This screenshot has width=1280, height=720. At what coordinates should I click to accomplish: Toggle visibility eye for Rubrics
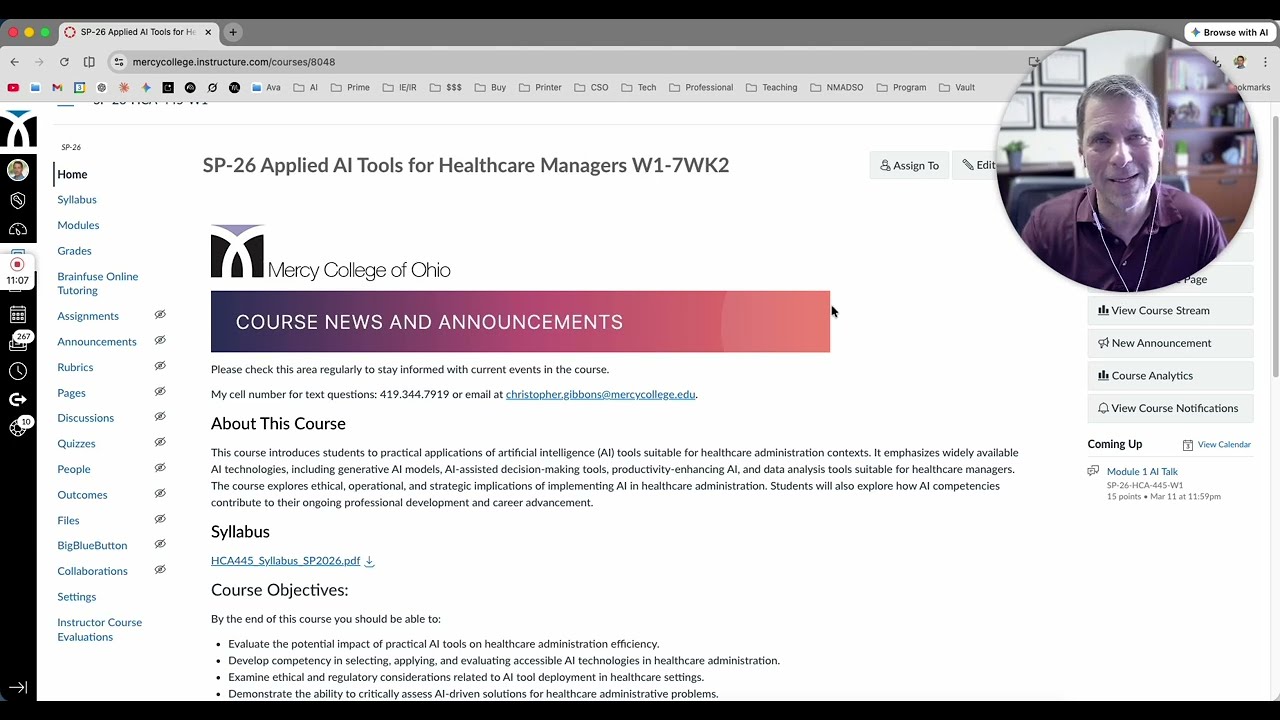click(160, 366)
